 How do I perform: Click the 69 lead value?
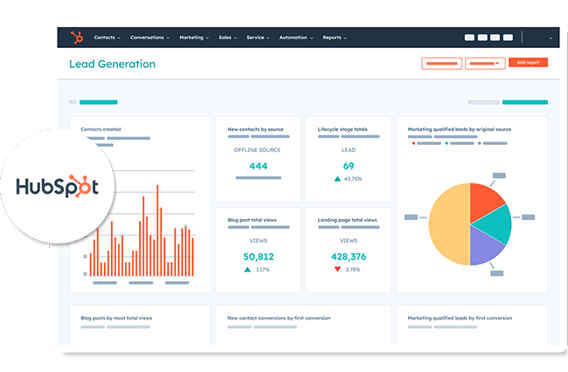pyautogui.click(x=348, y=166)
